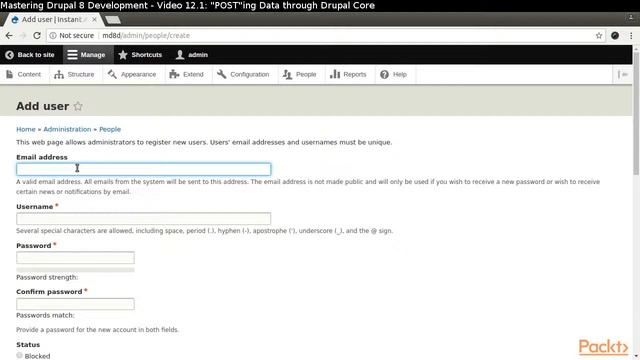Focus the Username field
Image resolution: width=640 pixels, height=360 pixels.
pos(144,219)
